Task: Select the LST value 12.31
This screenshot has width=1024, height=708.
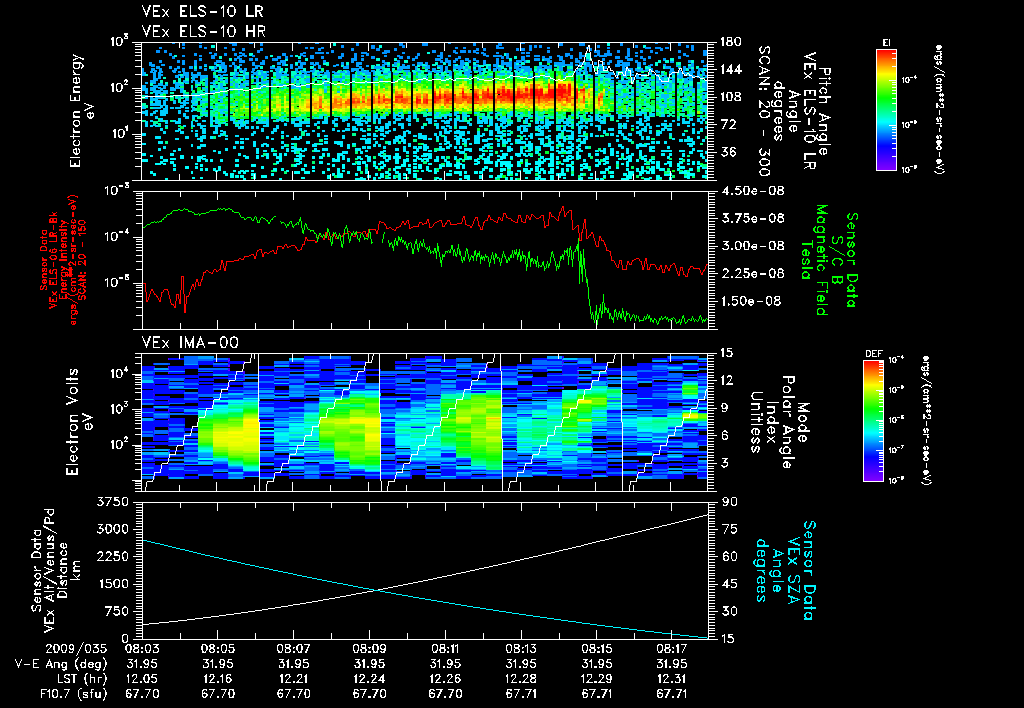Action: coord(672,679)
